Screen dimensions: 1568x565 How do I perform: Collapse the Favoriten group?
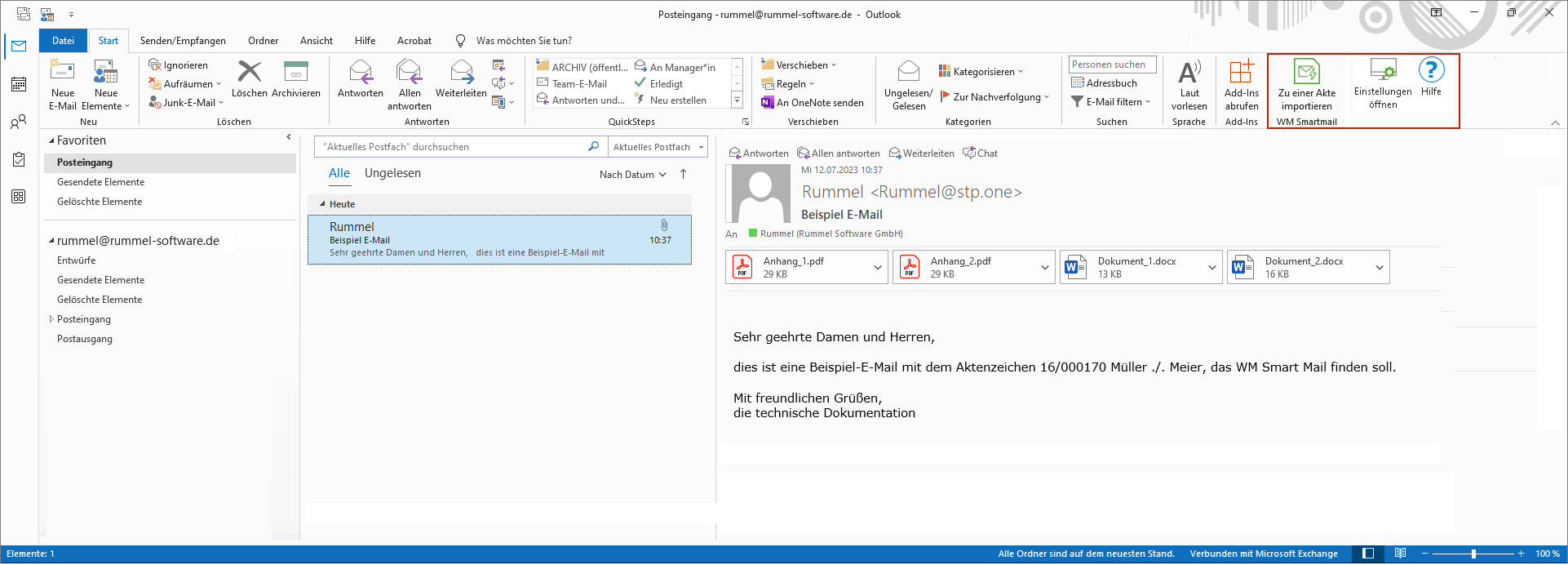pos(51,140)
